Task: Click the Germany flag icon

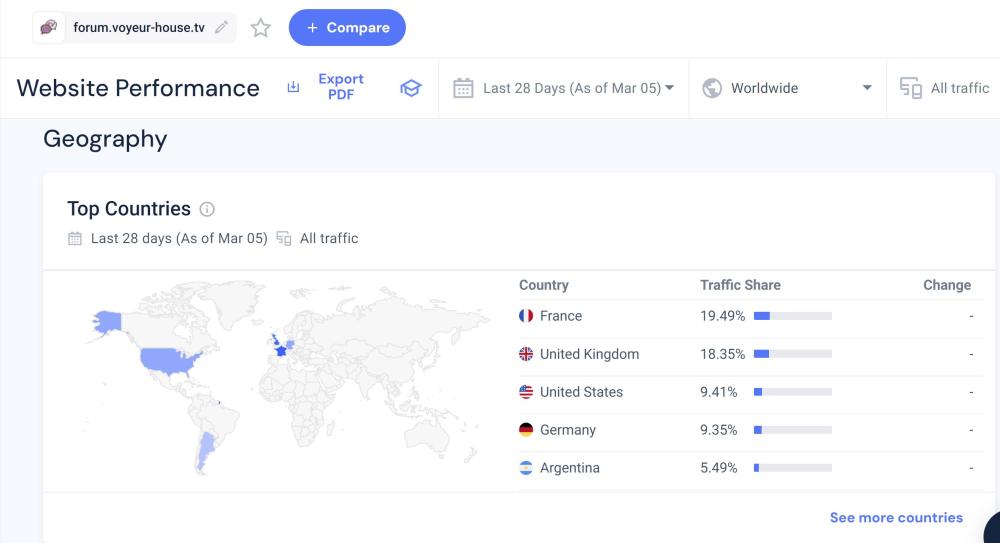Action: [526, 430]
